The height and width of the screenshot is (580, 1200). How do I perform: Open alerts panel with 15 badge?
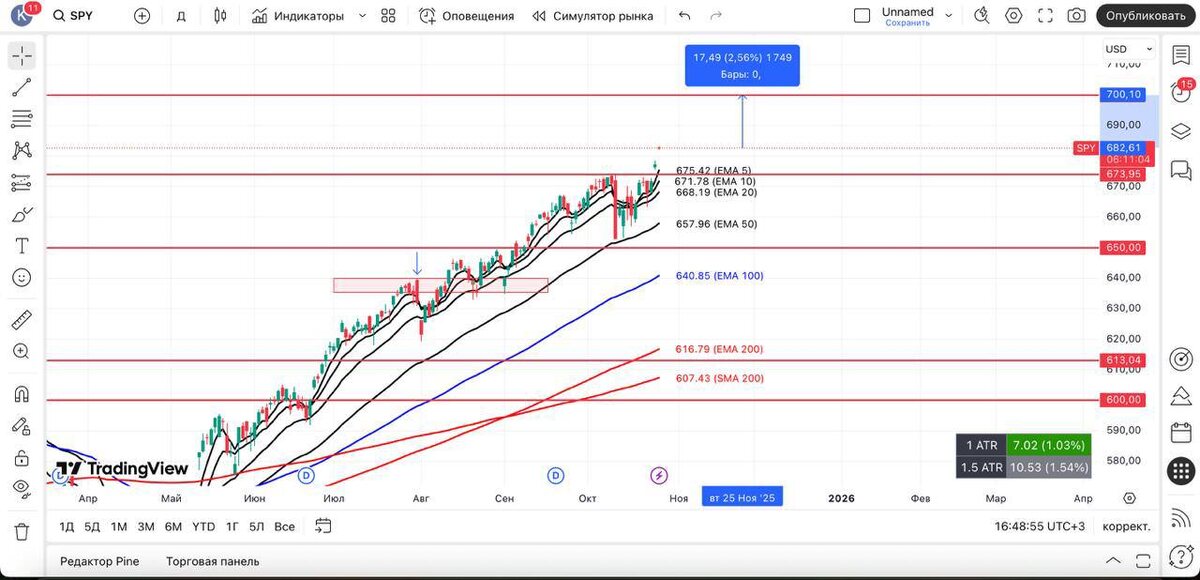click(x=1180, y=93)
